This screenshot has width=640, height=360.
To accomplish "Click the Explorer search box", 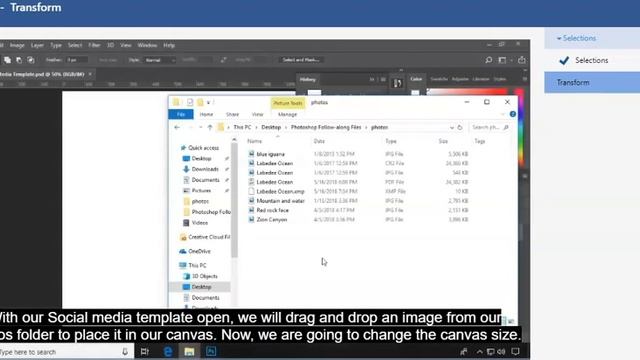I will click(x=490, y=127).
